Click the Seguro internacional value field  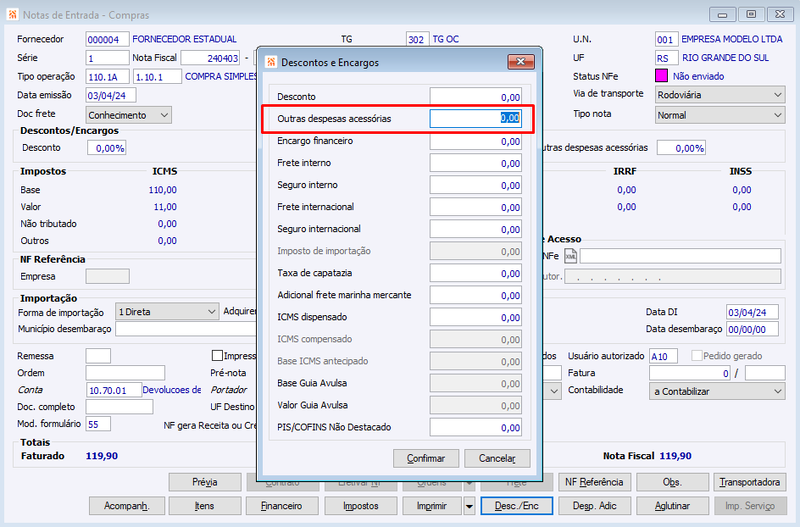(476, 229)
